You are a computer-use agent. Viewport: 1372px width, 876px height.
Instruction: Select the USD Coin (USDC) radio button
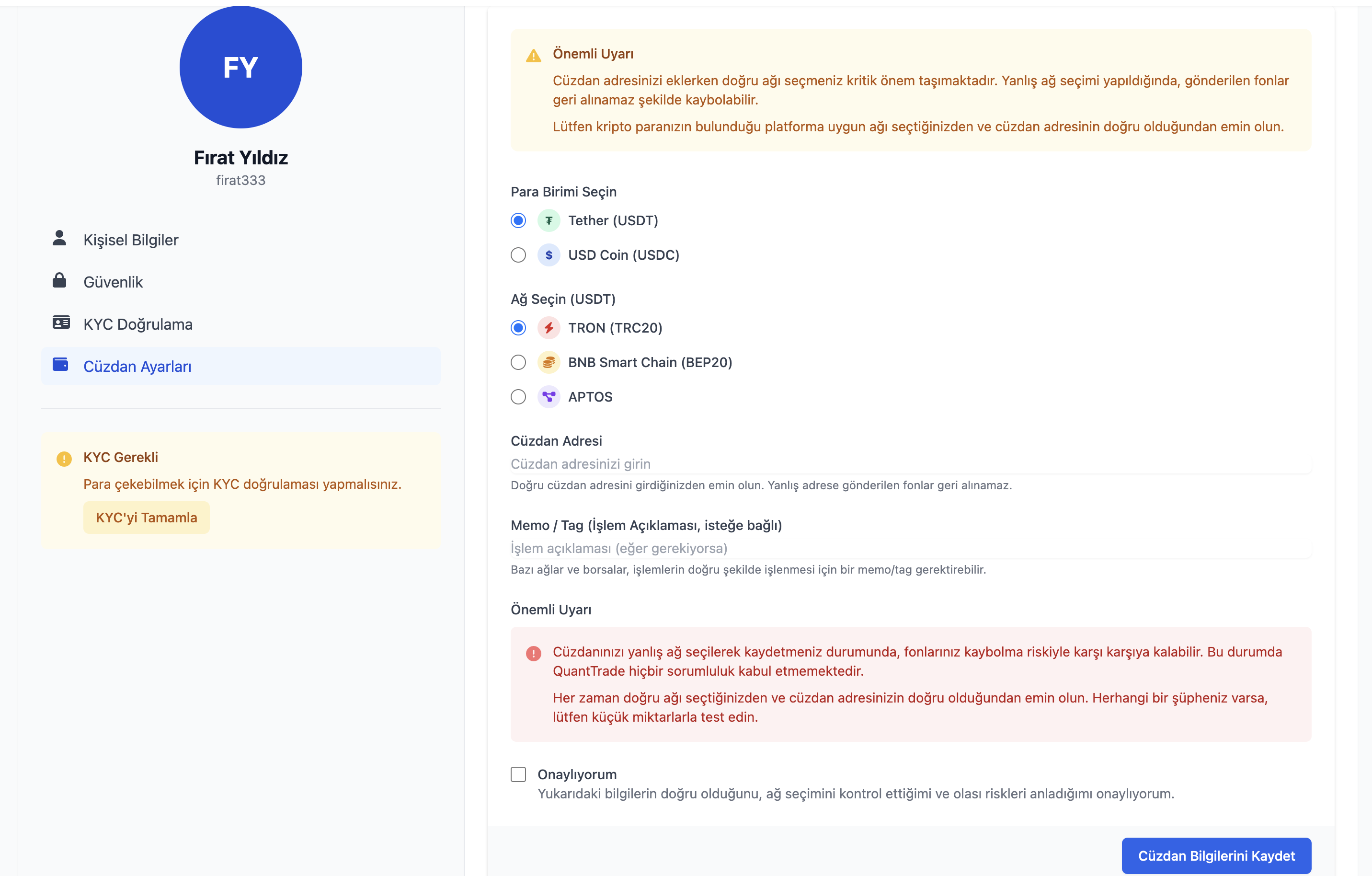point(518,255)
